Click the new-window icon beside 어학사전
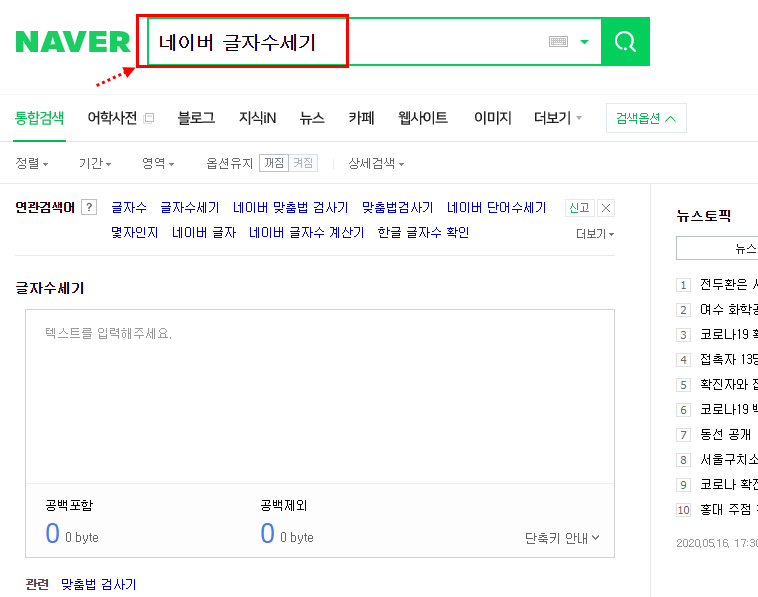The image size is (758, 597). pyautogui.click(x=149, y=118)
